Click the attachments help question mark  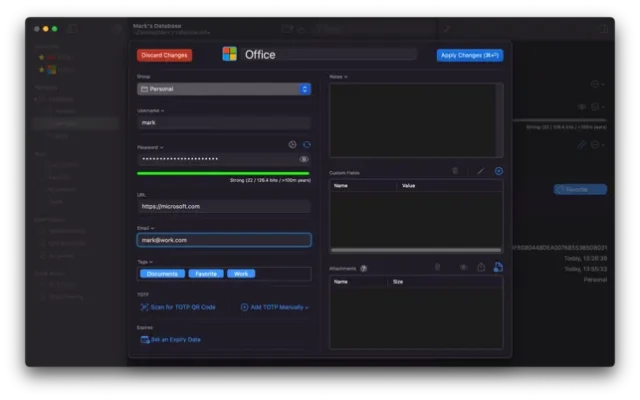coord(364,268)
